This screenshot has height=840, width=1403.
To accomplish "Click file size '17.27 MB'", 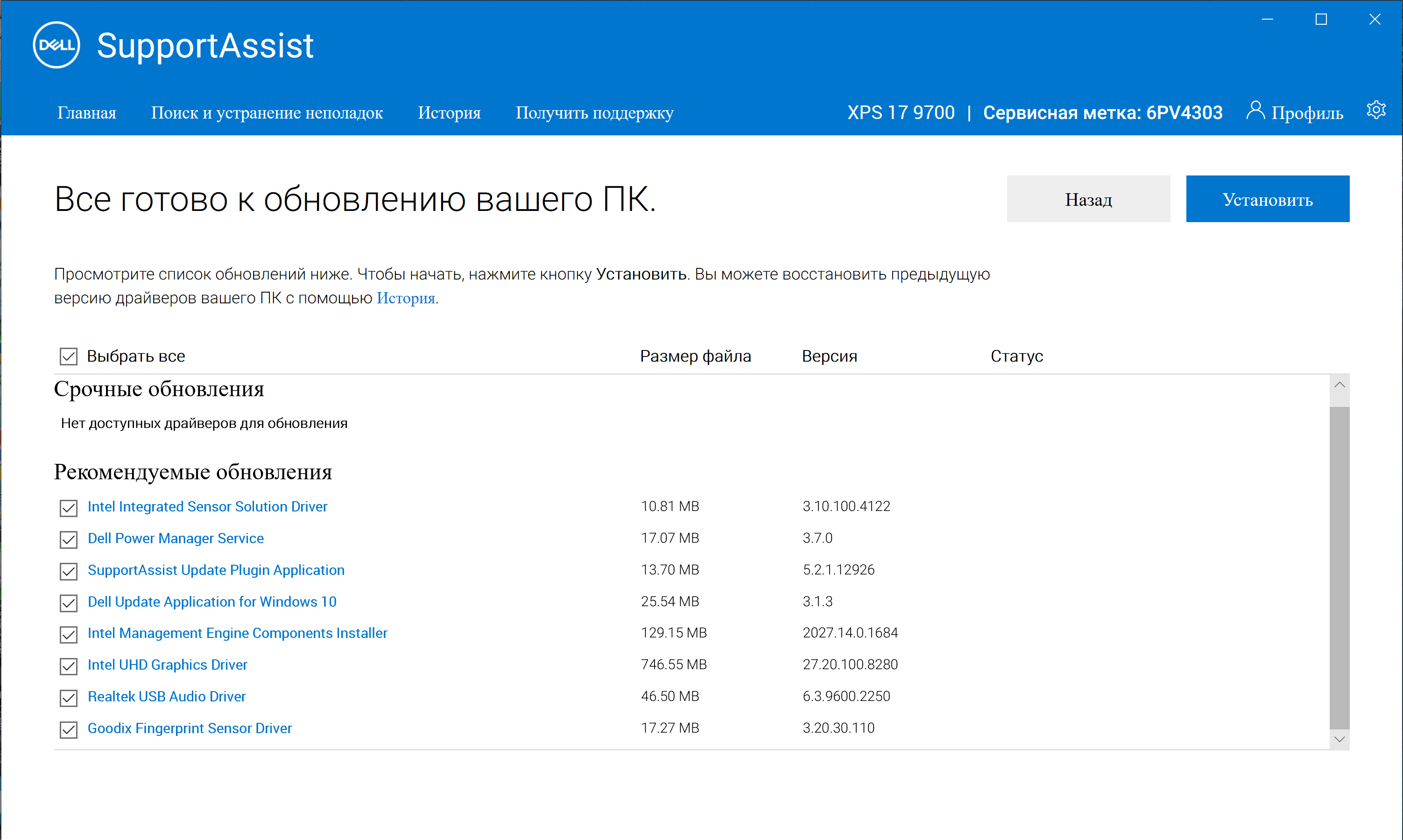I will 670,728.
